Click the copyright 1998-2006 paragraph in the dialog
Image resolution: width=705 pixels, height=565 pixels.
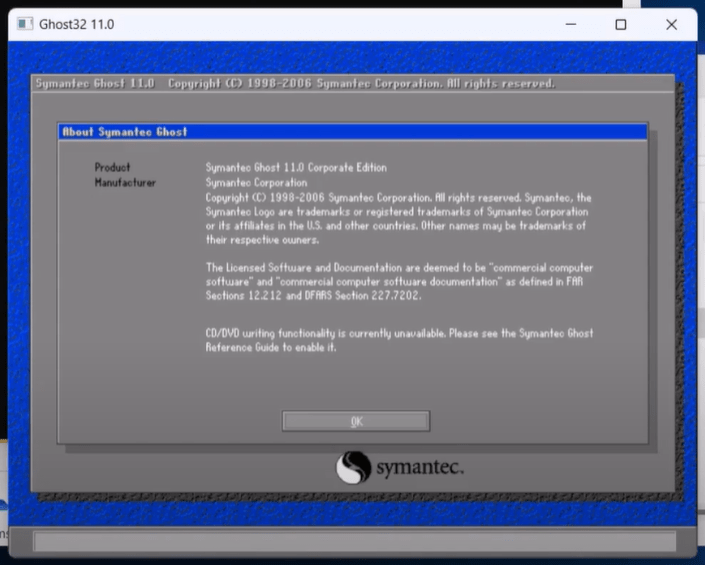pyautogui.click(x=397, y=219)
